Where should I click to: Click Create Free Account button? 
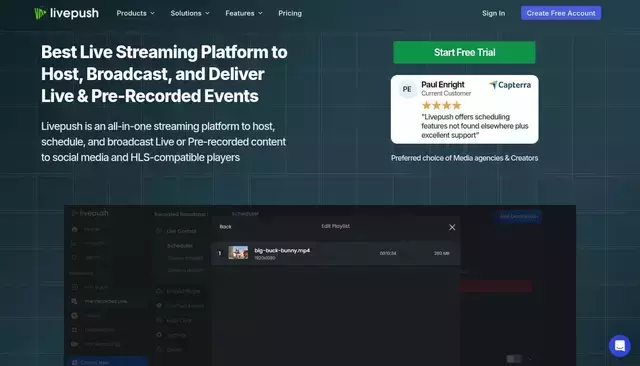coord(560,13)
